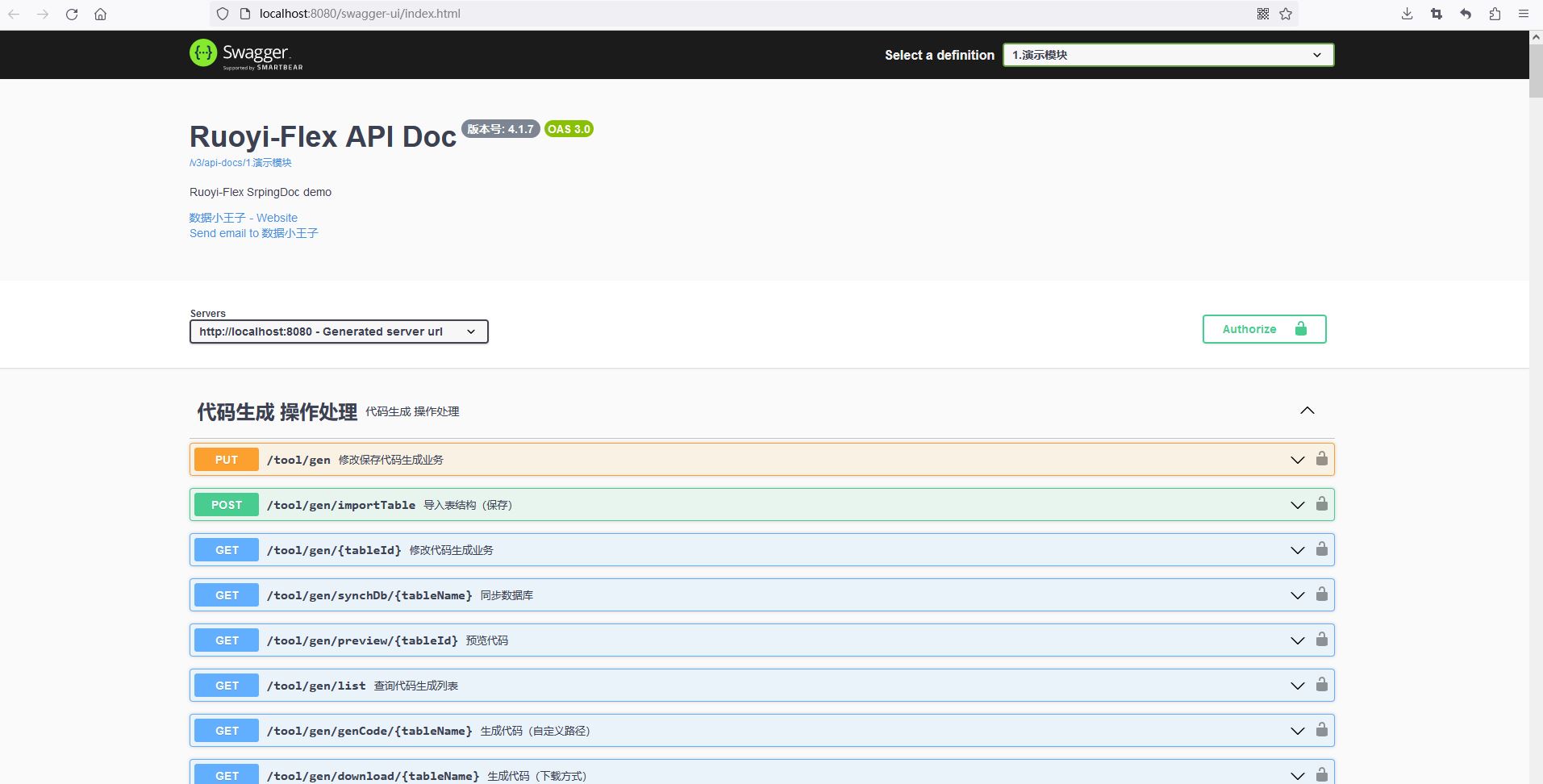1543x784 pixels.
Task: Click lock icon on preview/{tableId} row
Action: click(1322, 640)
